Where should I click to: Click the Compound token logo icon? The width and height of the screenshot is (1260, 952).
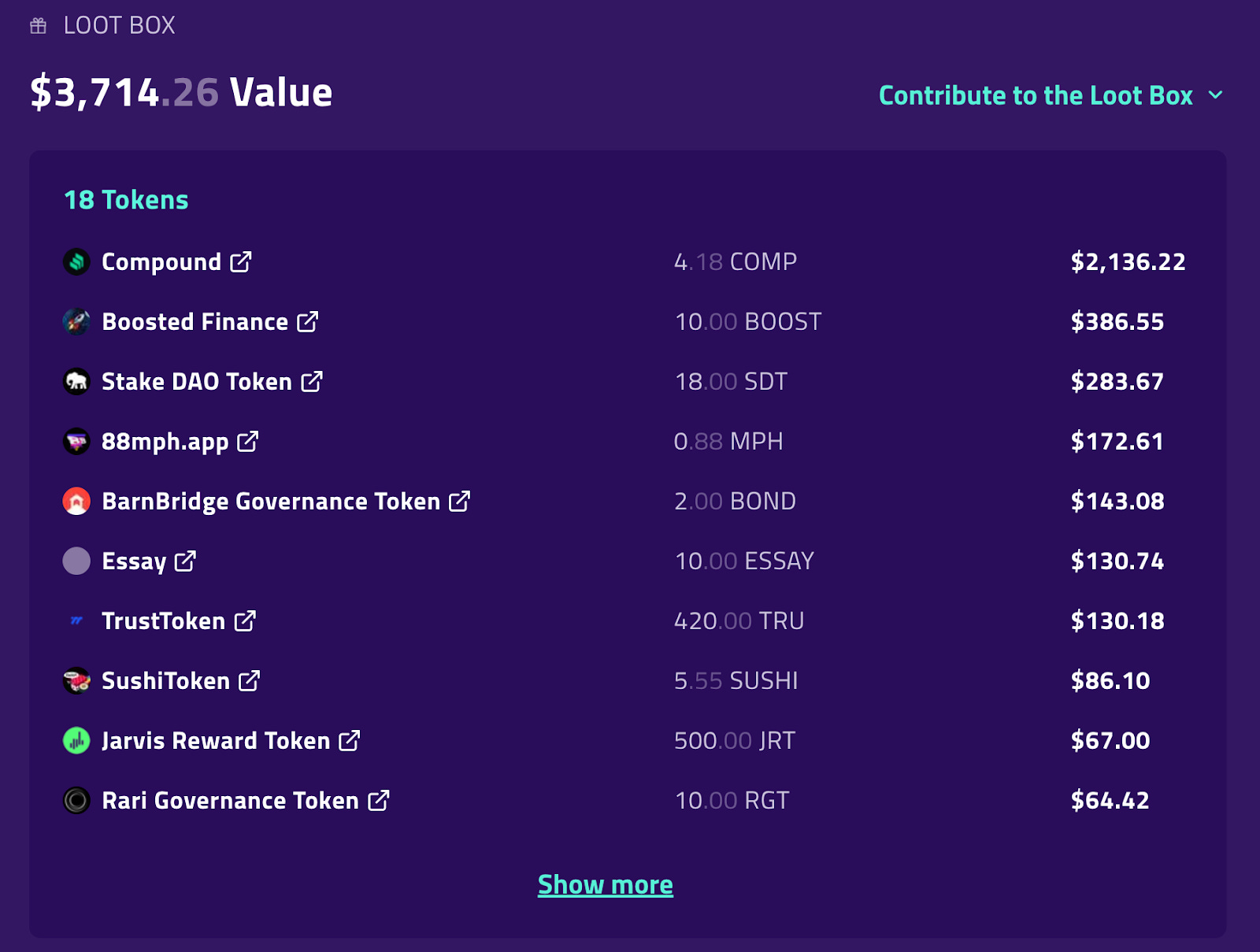coord(76,261)
